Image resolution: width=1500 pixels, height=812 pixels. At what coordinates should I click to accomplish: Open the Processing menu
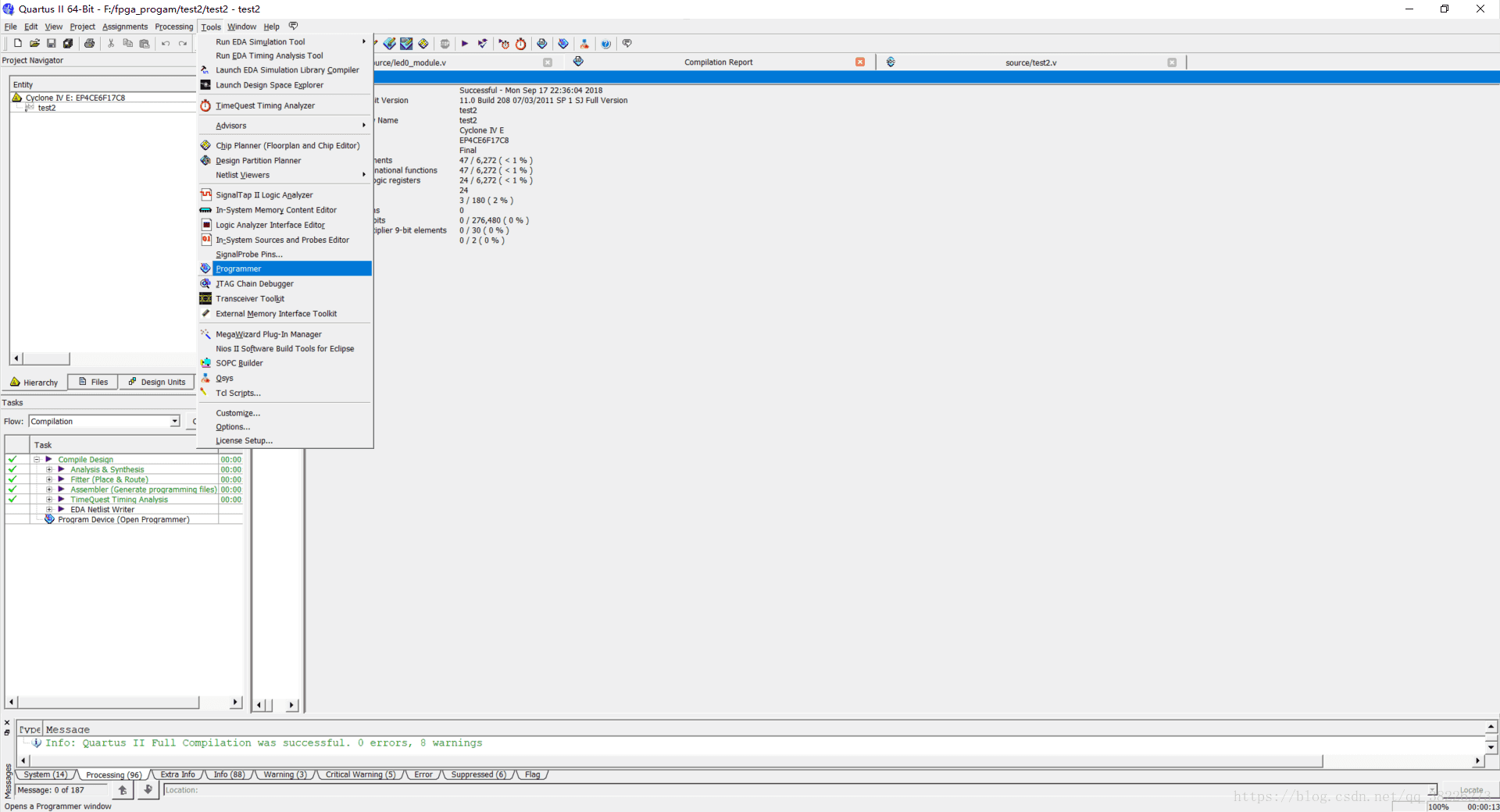(173, 27)
